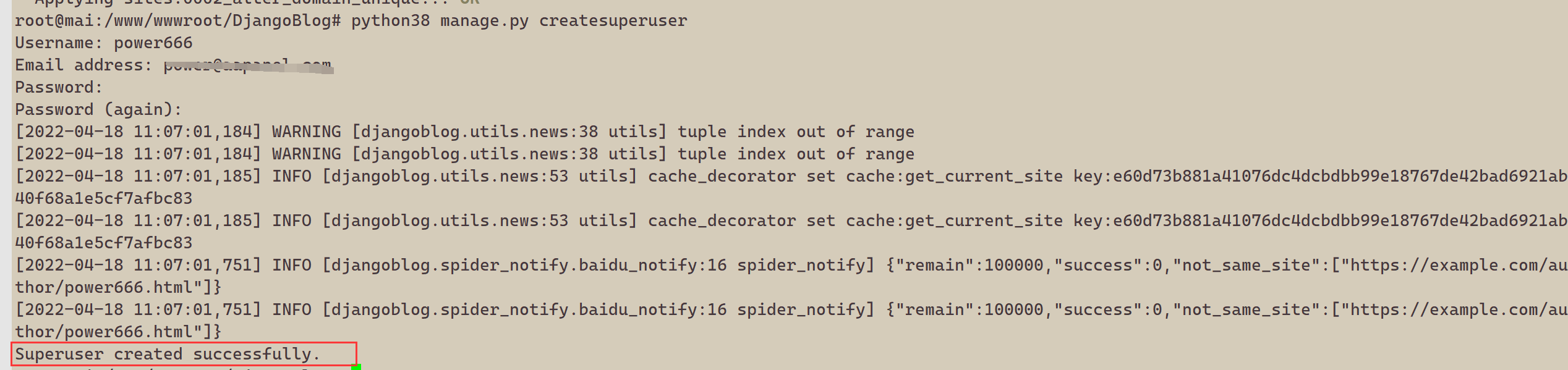Click "manage.py" in the typed command
Viewport: 1568px width, 370px height.
coord(484,21)
